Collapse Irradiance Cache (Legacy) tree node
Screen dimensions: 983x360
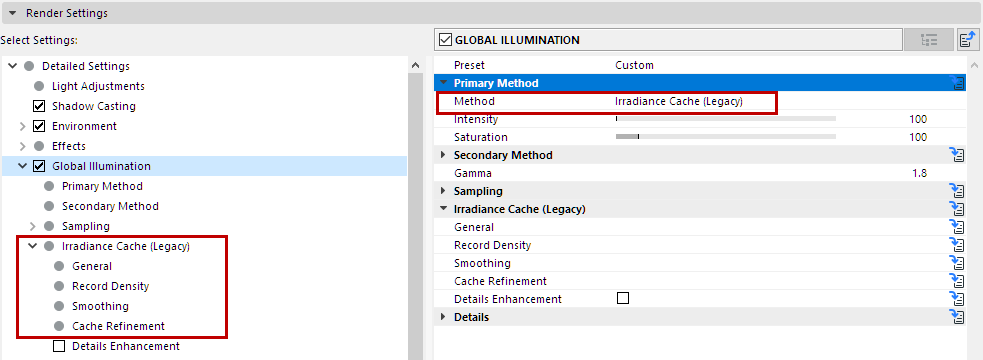(x=33, y=246)
